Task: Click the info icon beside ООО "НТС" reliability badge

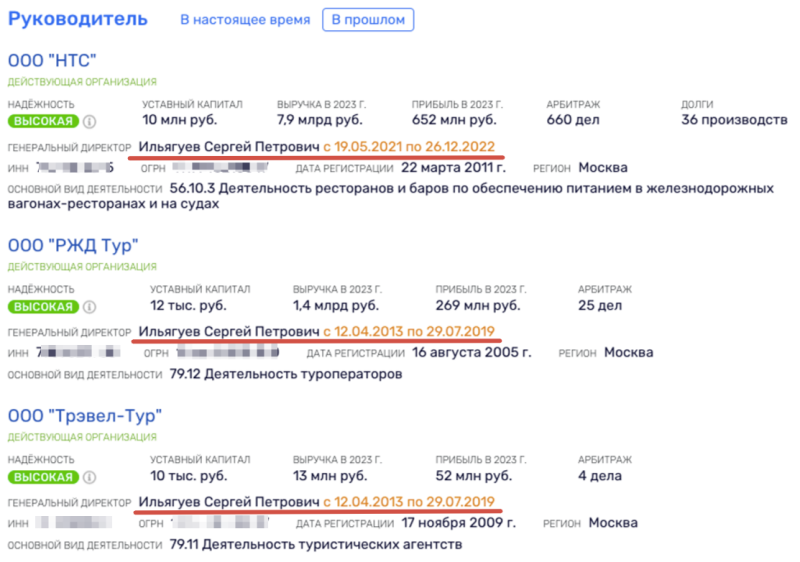Action: [x=89, y=122]
